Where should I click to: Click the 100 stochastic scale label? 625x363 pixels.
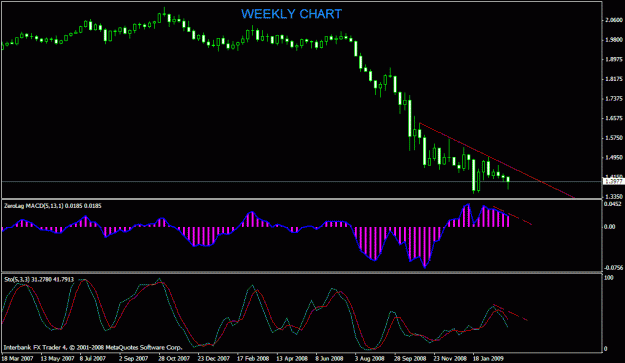click(609, 278)
